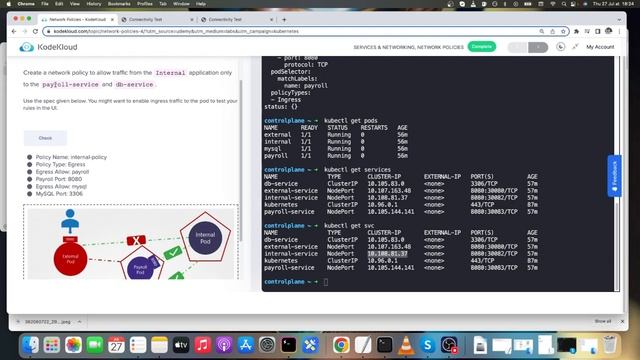Open Calendar showing 27 in the dock
The width and height of the screenshot is (640, 360).
pos(116,345)
